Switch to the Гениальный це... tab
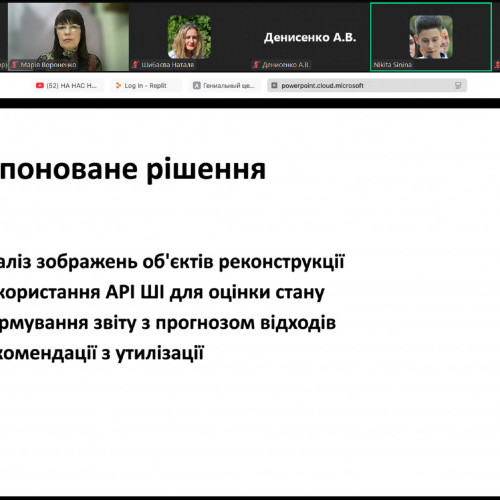500x500 pixels. click(225, 86)
